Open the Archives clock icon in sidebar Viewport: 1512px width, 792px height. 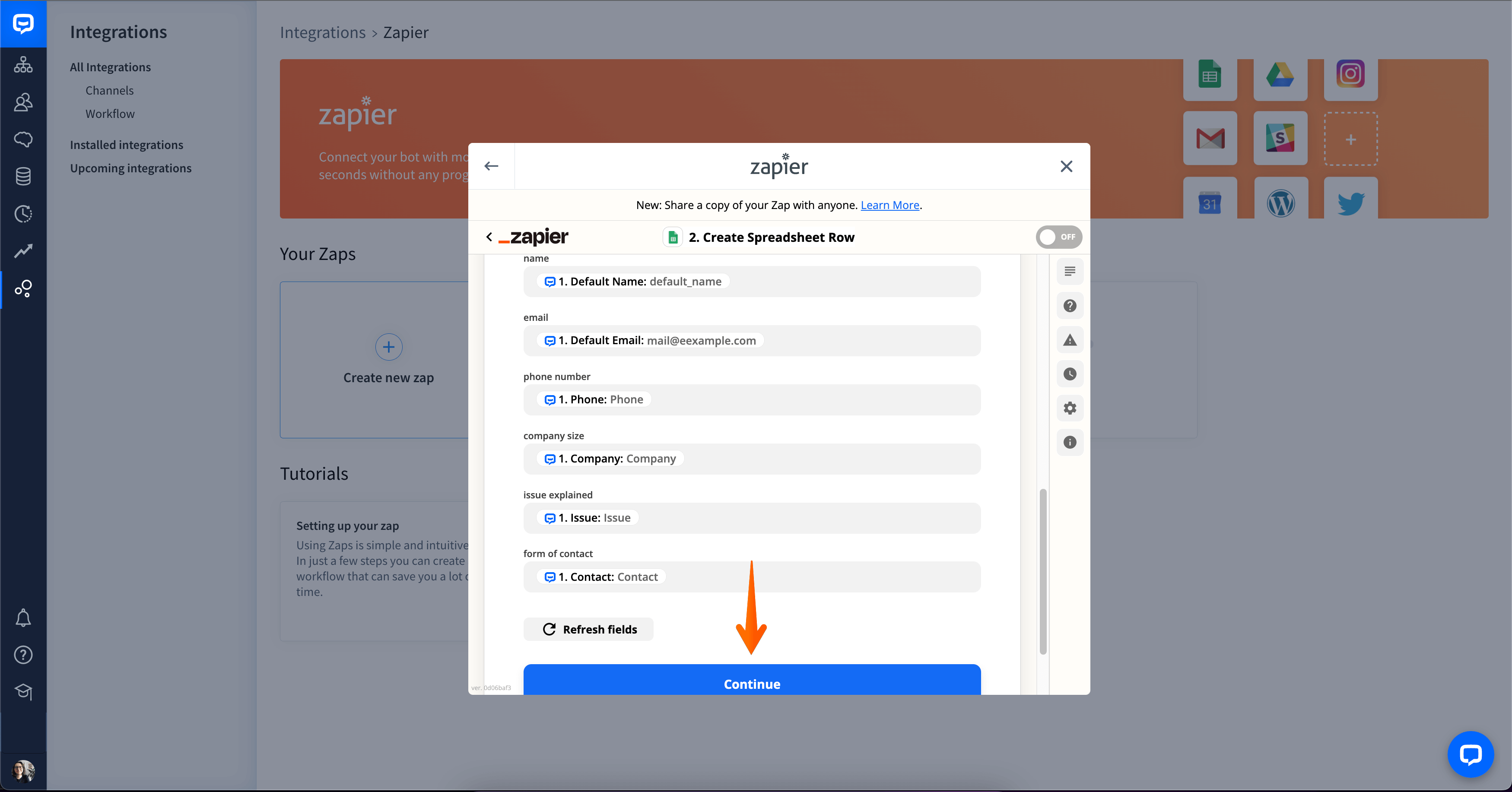point(23,214)
